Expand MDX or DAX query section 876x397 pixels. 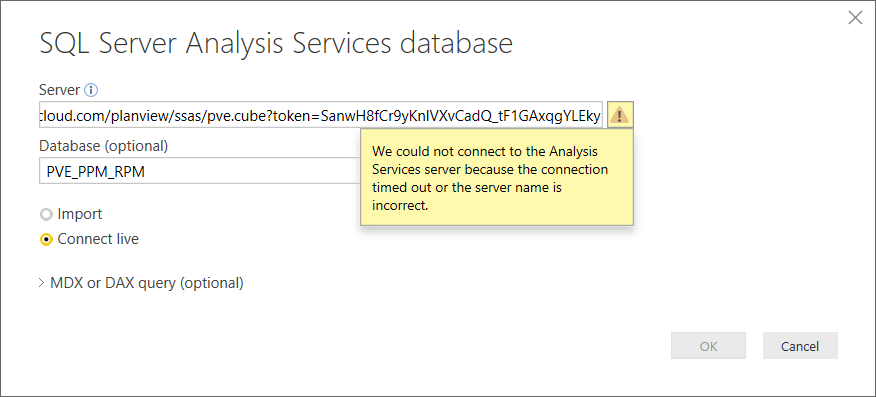[141, 283]
